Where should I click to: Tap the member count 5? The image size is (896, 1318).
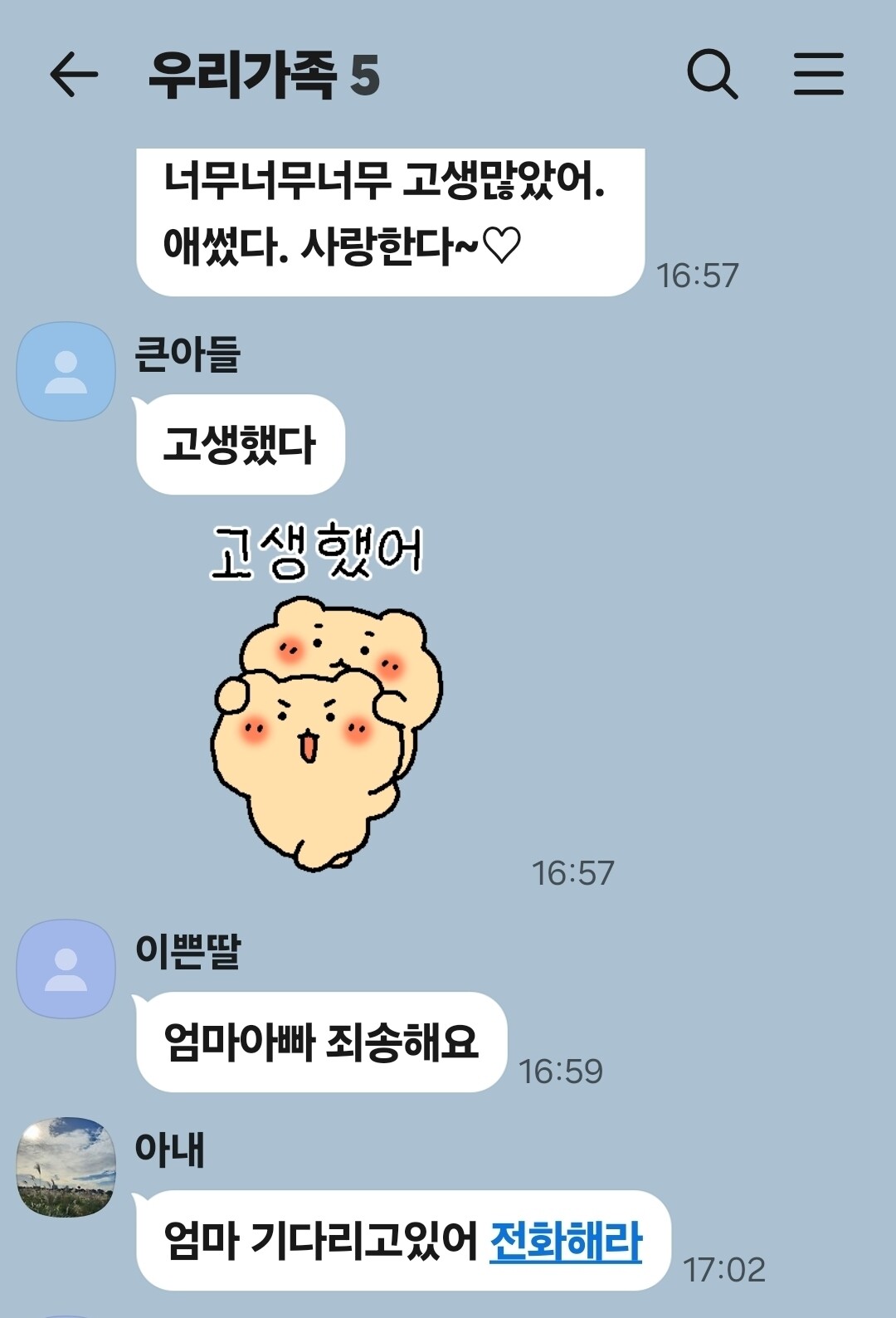[365, 76]
